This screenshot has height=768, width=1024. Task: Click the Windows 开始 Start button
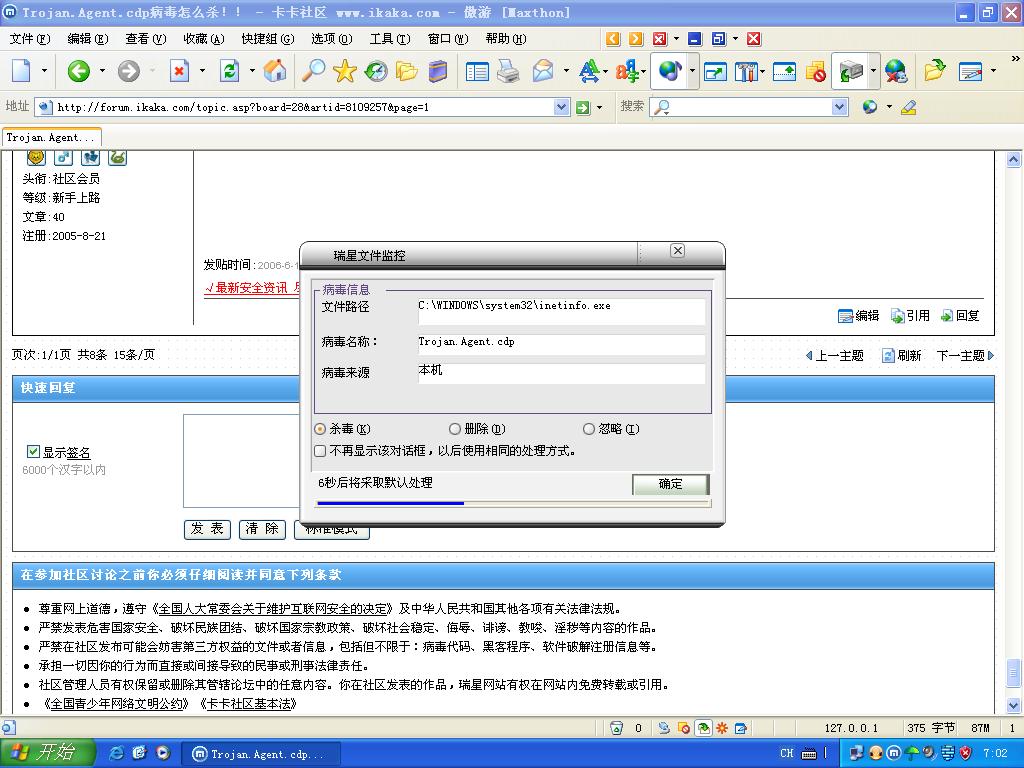coord(47,753)
